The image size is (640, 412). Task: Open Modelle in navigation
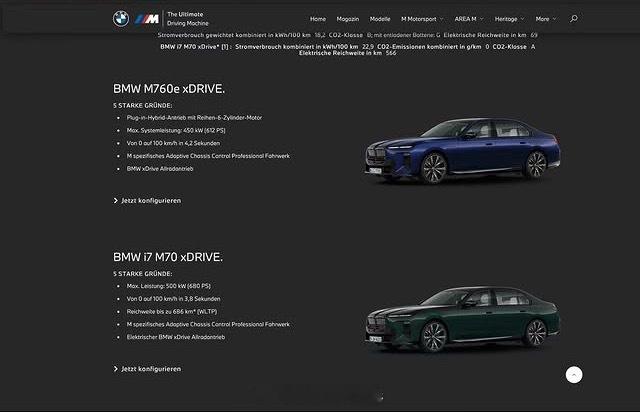coord(380,19)
